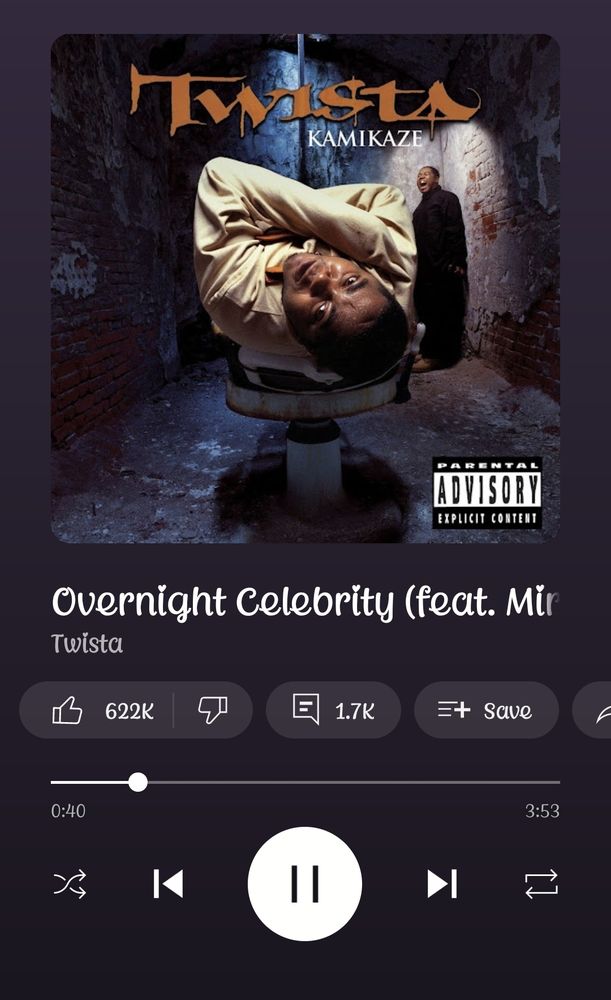The height and width of the screenshot is (1000, 611).
Task: Open the Twista Kamikaze album artwork
Action: pyautogui.click(x=306, y=288)
